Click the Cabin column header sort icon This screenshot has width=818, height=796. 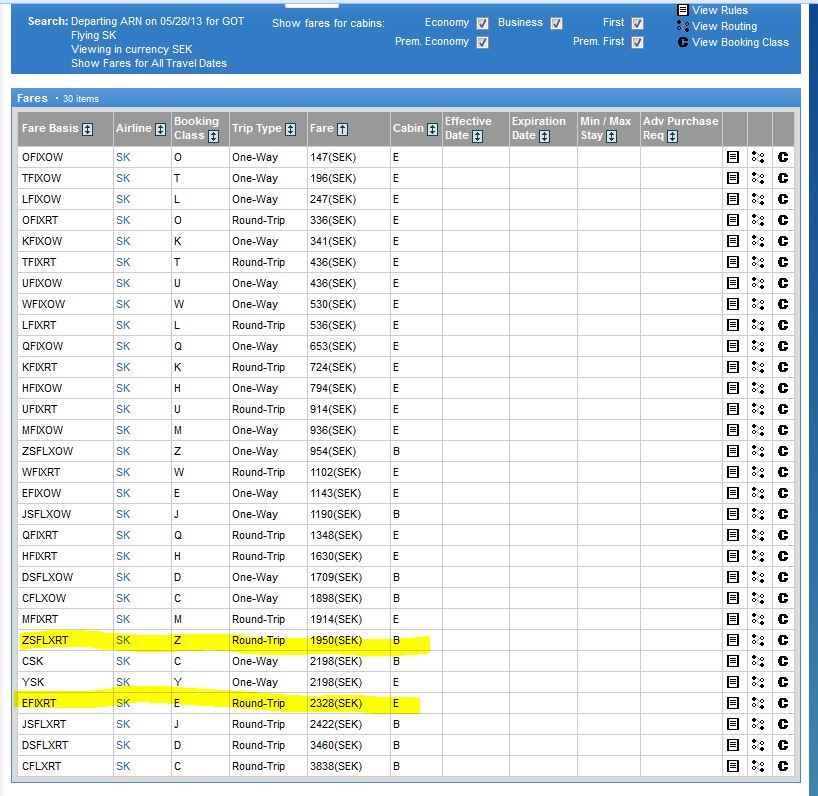pyautogui.click(x=433, y=129)
